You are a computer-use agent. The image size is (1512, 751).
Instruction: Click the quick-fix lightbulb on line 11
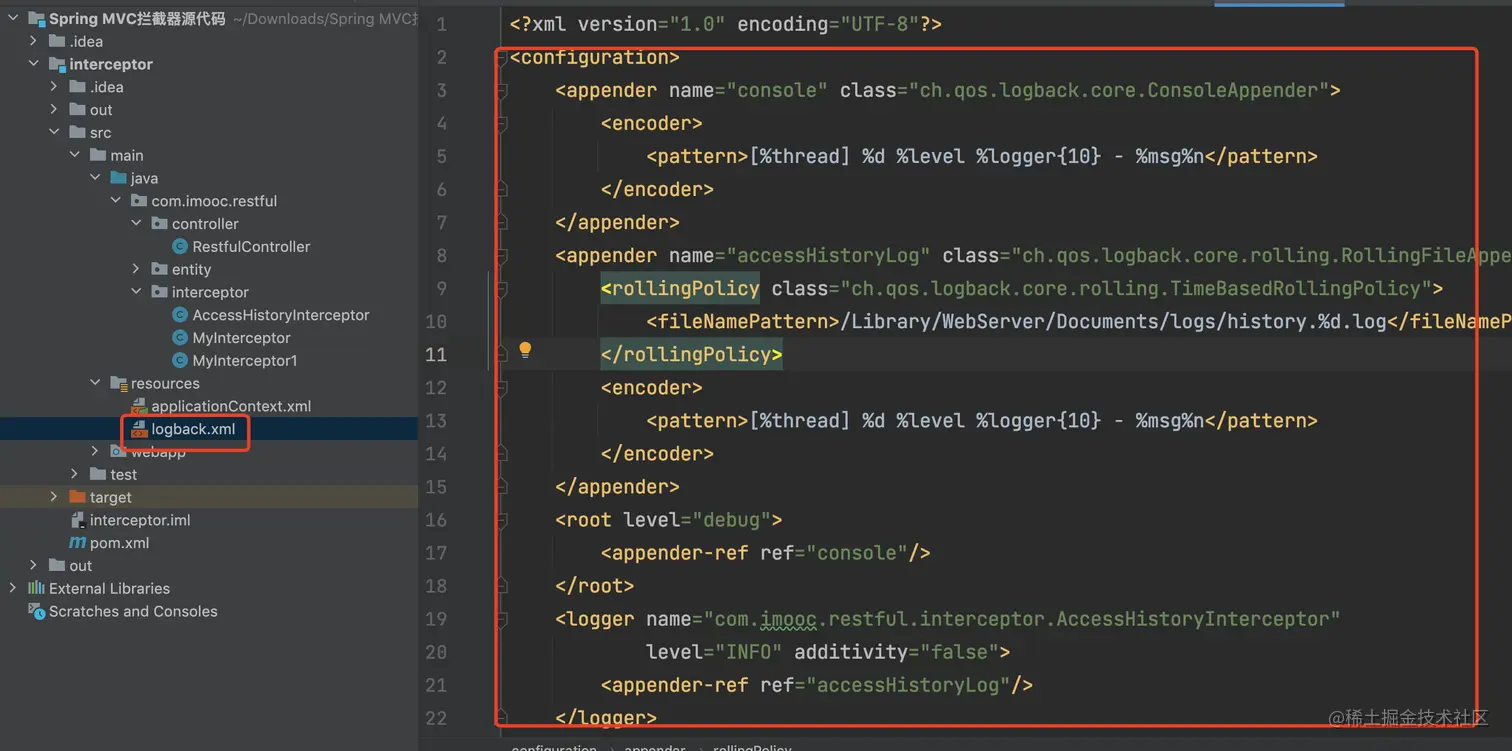pyautogui.click(x=525, y=350)
